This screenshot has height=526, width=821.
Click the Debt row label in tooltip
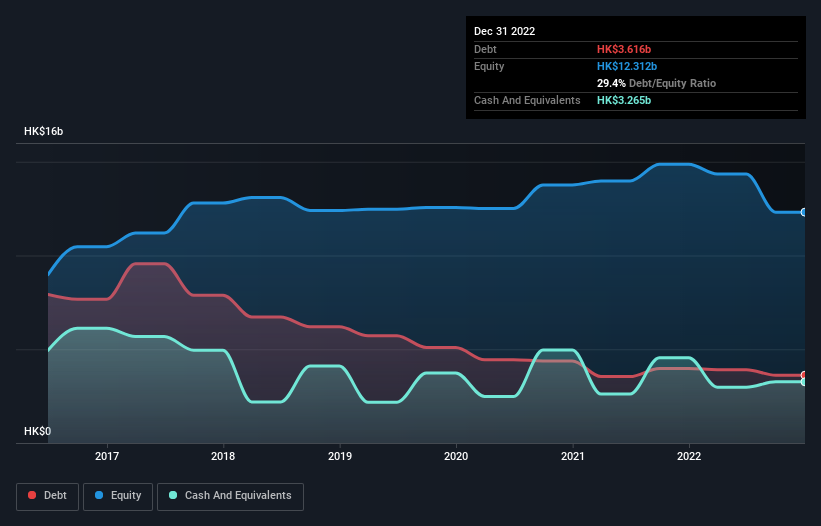pyautogui.click(x=485, y=49)
